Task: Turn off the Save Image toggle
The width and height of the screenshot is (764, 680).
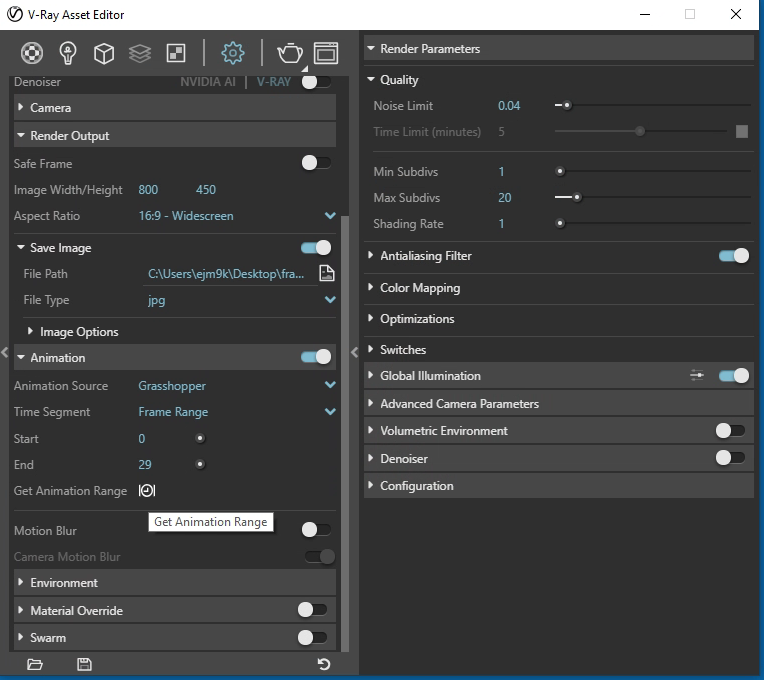Action: pyautogui.click(x=316, y=247)
